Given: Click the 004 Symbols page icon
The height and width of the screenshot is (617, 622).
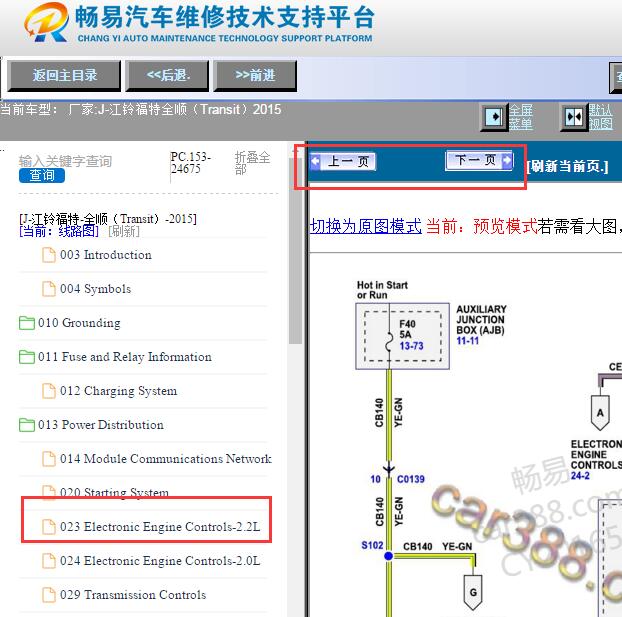Looking at the screenshot, I should point(49,289).
